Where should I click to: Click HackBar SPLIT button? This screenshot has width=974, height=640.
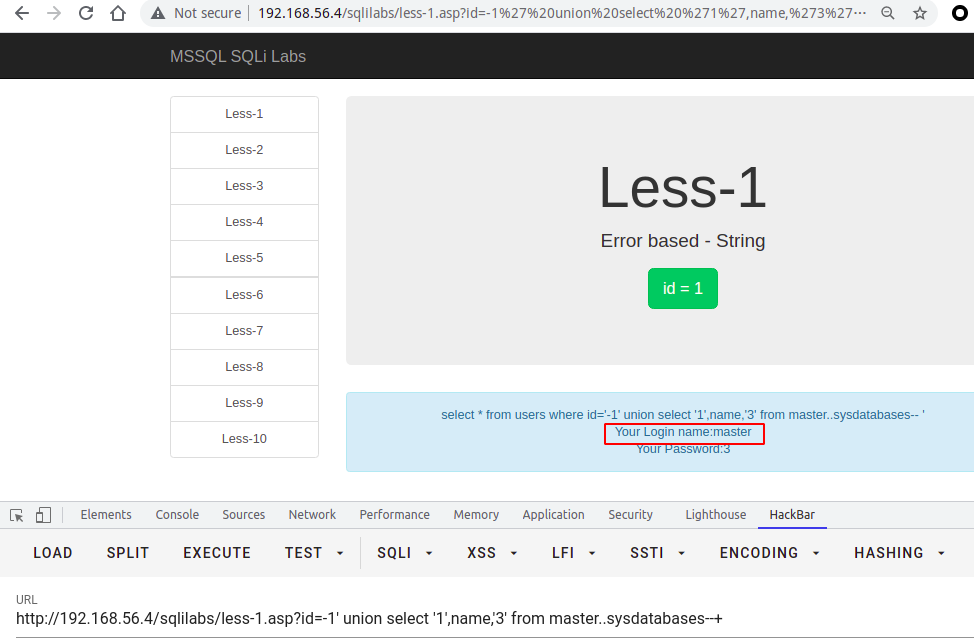tap(128, 553)
